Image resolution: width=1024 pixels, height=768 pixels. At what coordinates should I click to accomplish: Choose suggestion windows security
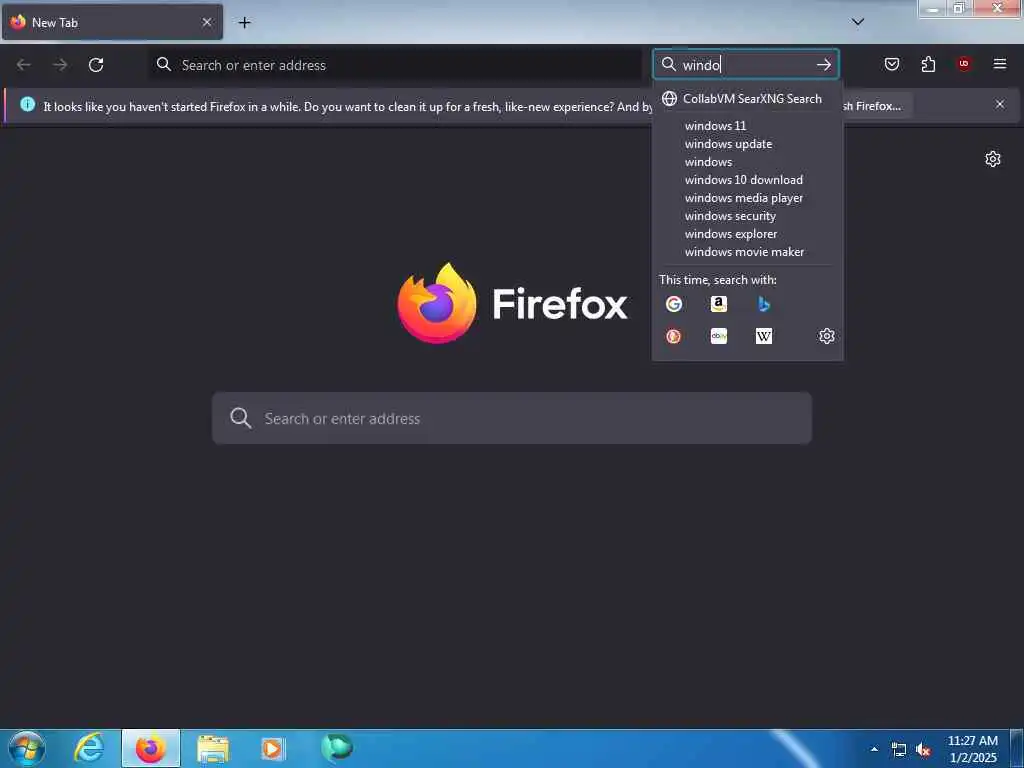point(748,216)
